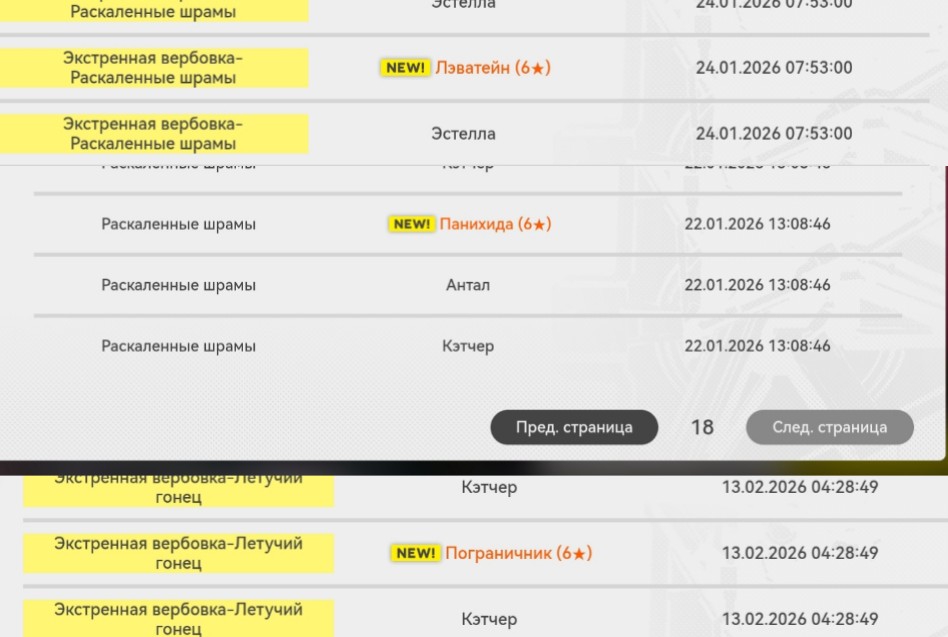Go to previous page with Пред. страница

click(x=574, y=427)
